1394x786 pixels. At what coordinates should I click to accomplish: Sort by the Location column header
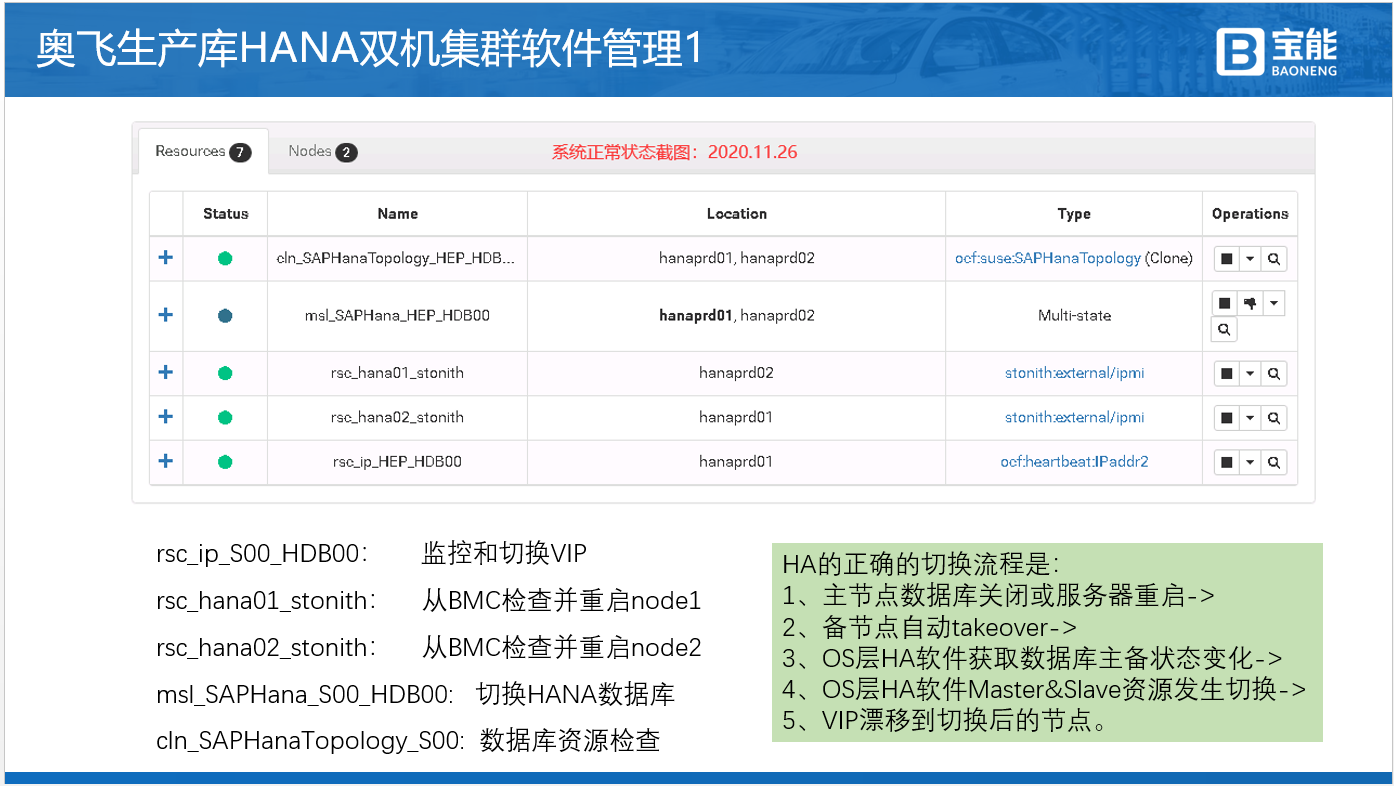737,214
